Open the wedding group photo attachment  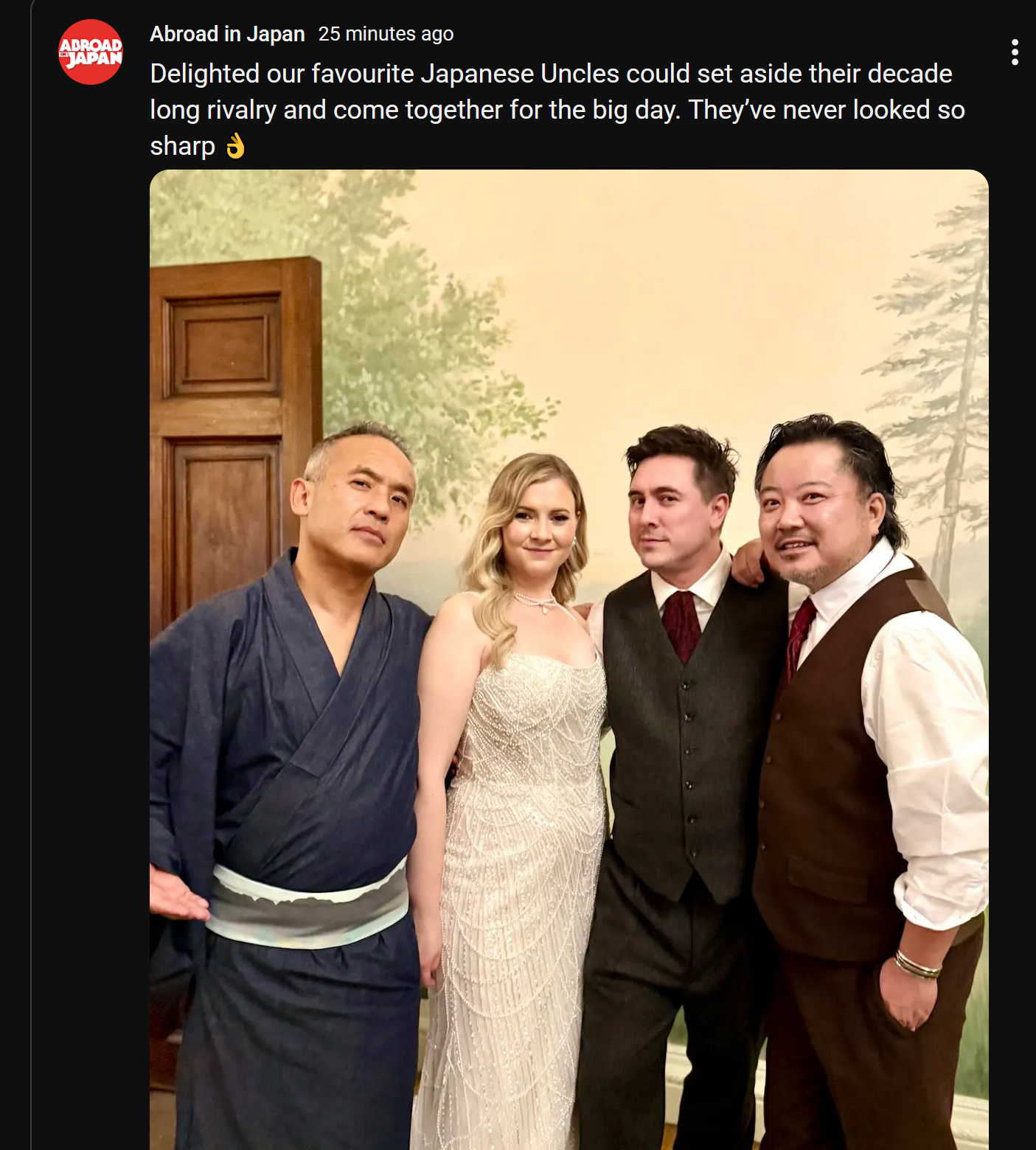coord(569,660)
